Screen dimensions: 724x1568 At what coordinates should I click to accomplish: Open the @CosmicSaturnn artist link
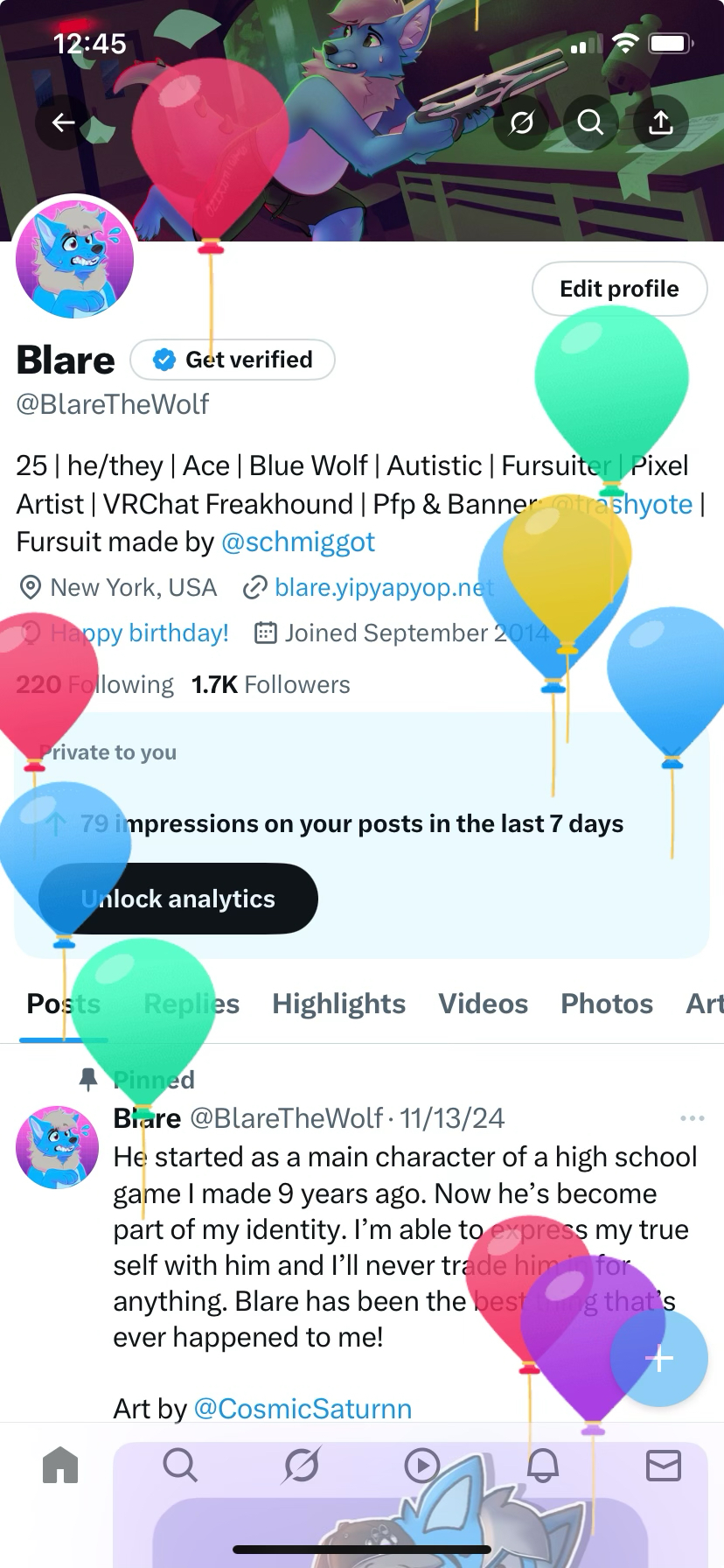coord(303,1409)
